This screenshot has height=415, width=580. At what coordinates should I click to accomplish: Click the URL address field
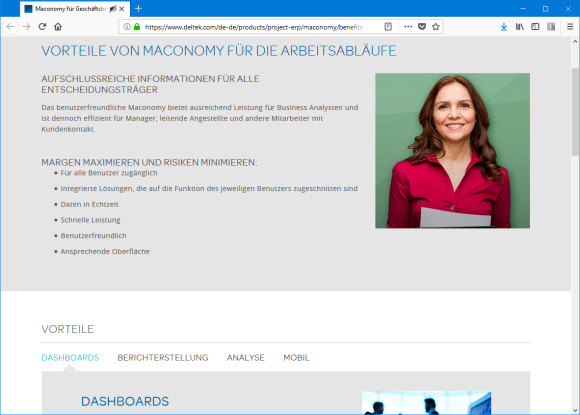pyautogui.click(x=255, y=27)
